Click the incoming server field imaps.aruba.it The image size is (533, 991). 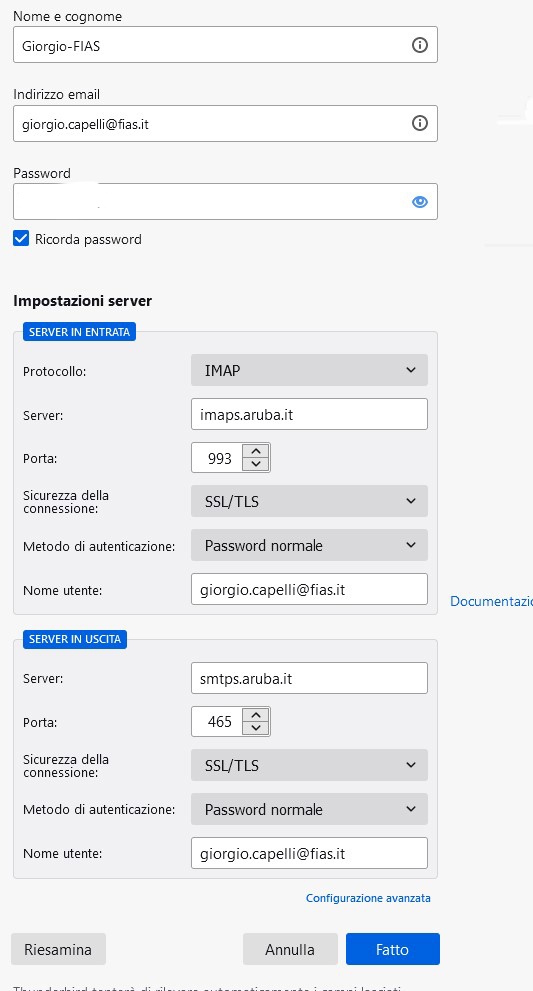309,414
